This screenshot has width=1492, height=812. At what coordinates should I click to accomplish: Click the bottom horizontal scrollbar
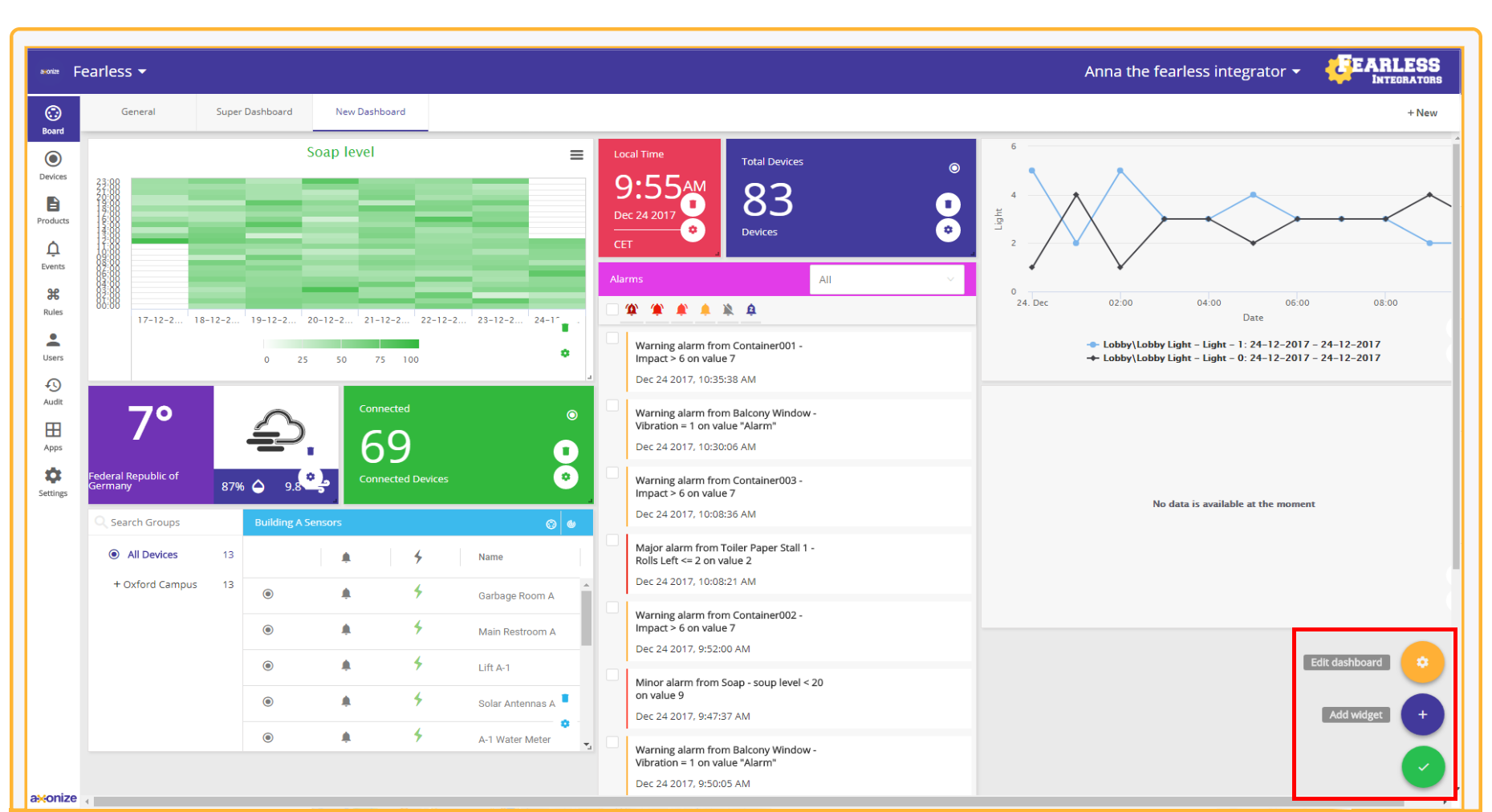(748, 802)
